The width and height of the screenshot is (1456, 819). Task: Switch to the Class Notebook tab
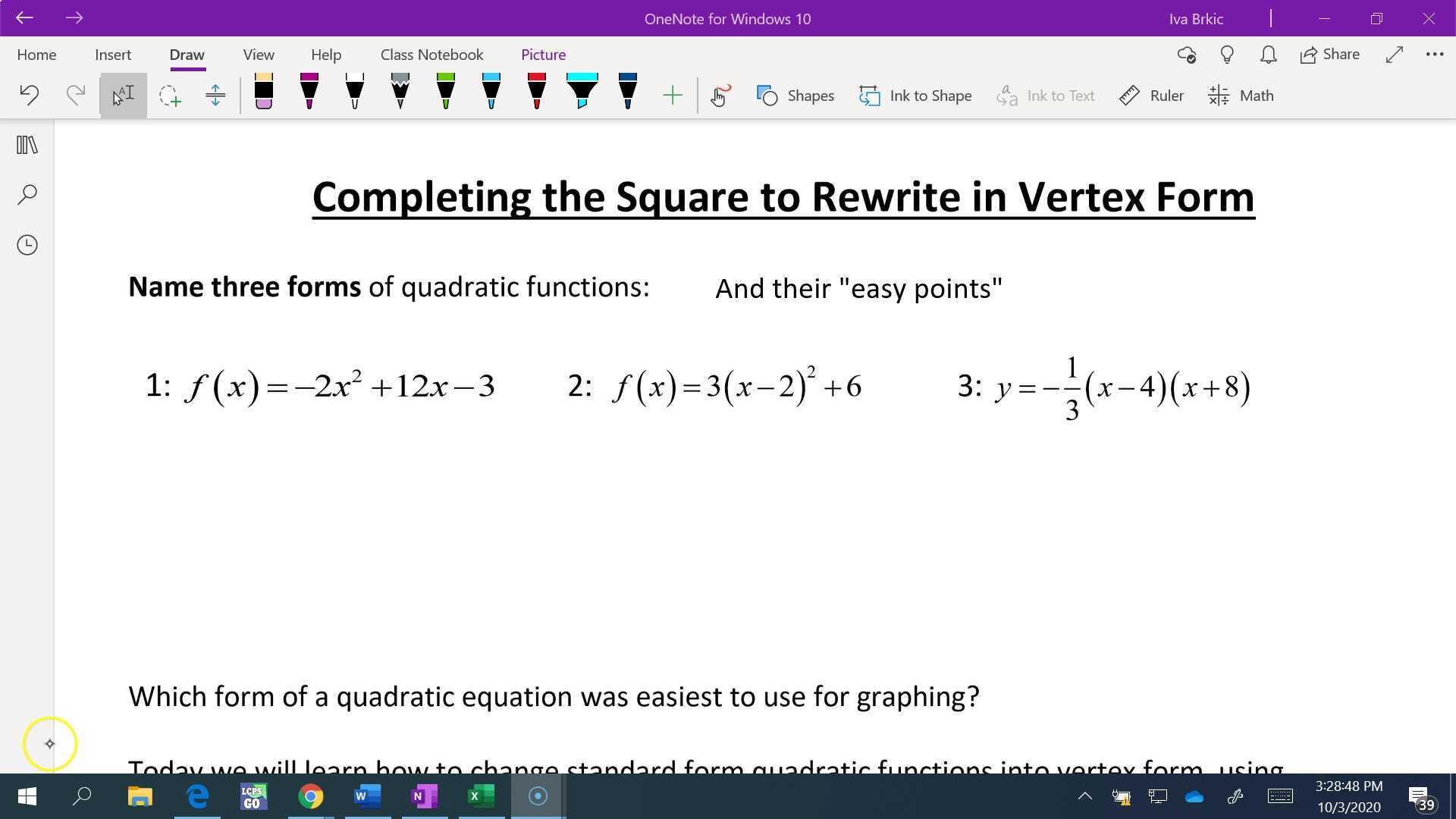coord(431,54)
